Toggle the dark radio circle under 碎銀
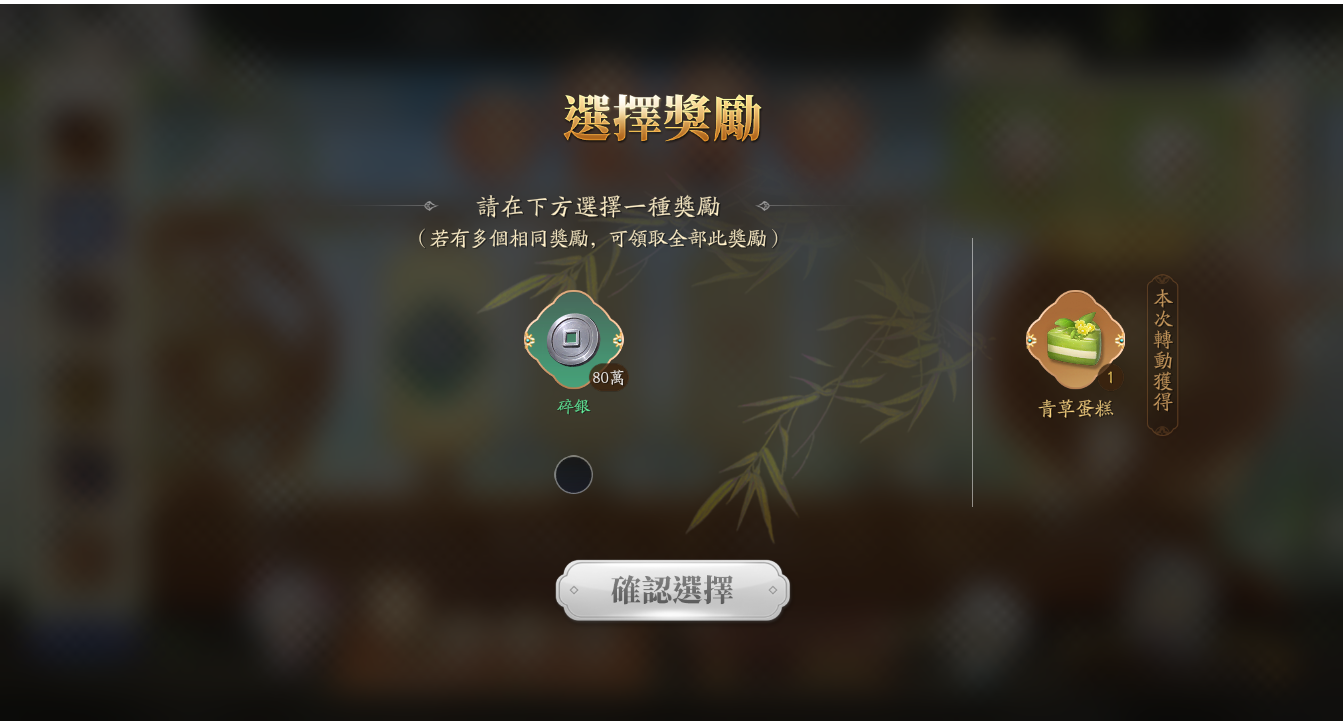Screen dimensions: 1343x721 [573, 474]
